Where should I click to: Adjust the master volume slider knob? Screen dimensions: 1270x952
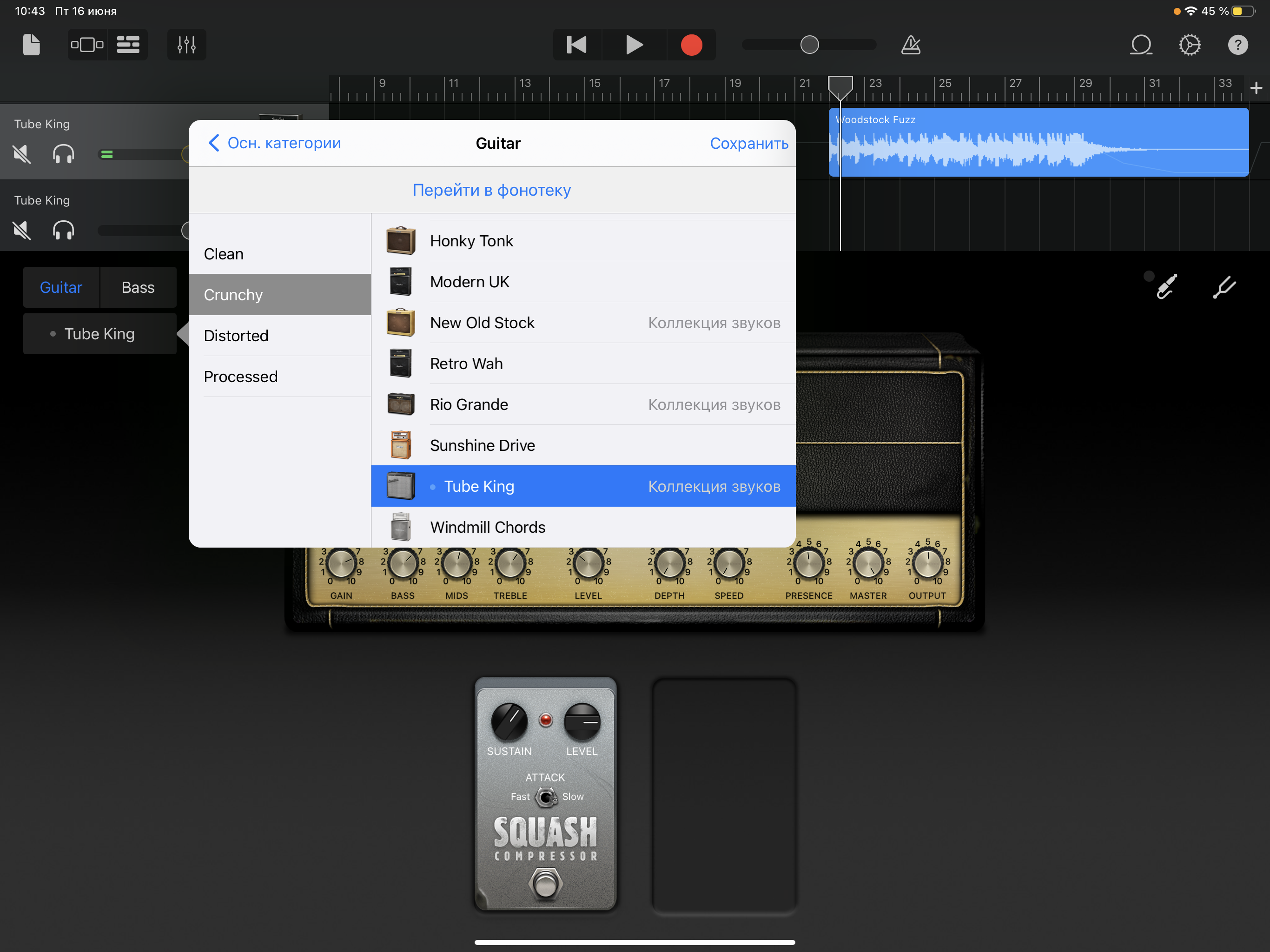coord(809,45)
